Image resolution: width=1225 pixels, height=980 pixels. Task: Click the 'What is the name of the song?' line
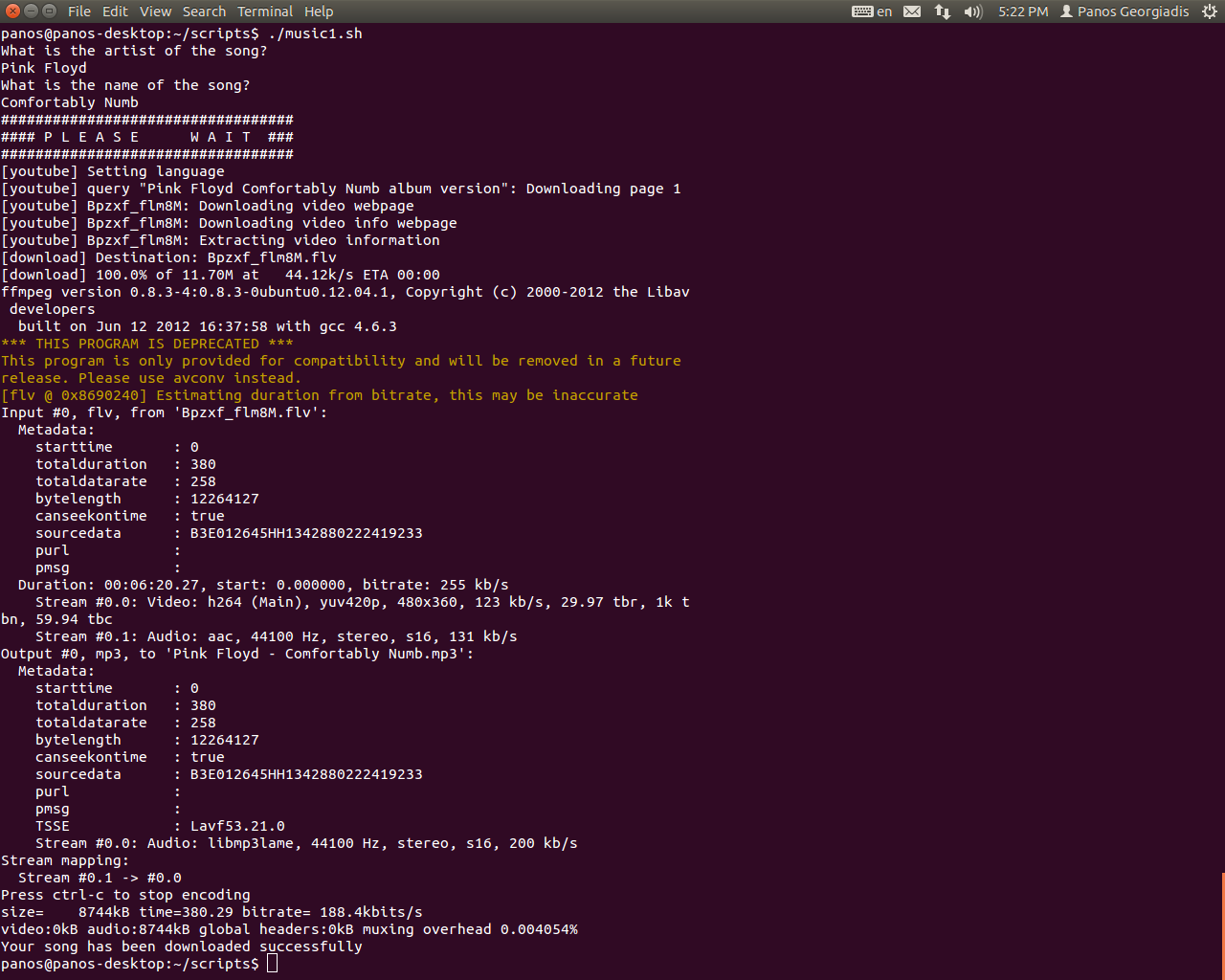[x=125, y=85]
